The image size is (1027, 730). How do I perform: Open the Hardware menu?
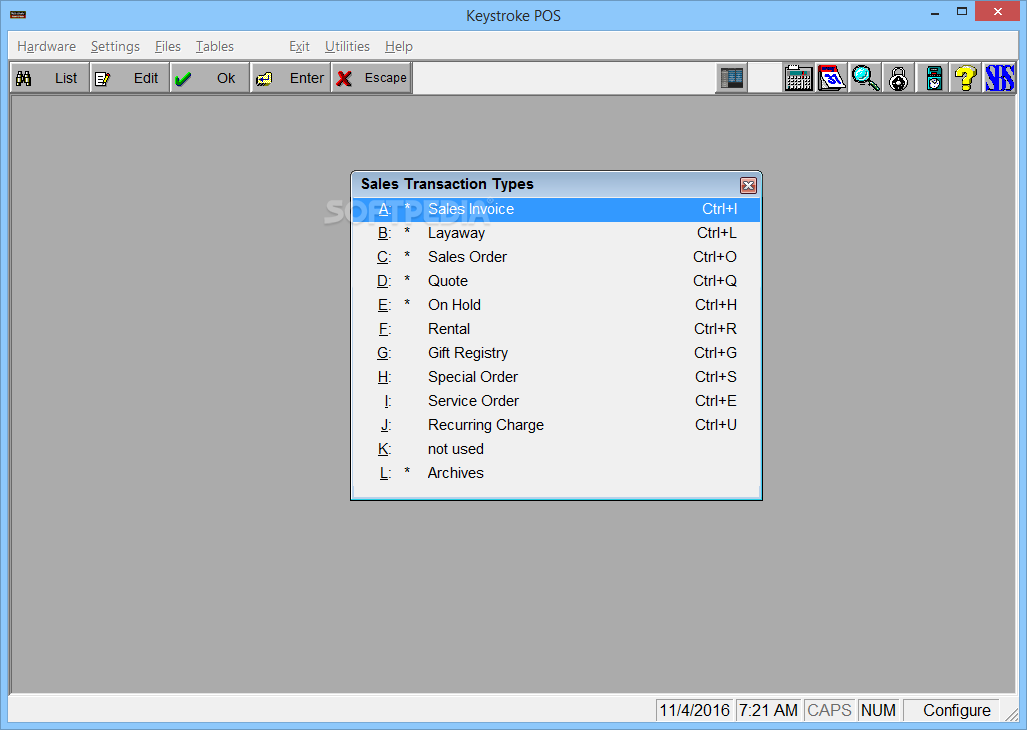[47, 46]
